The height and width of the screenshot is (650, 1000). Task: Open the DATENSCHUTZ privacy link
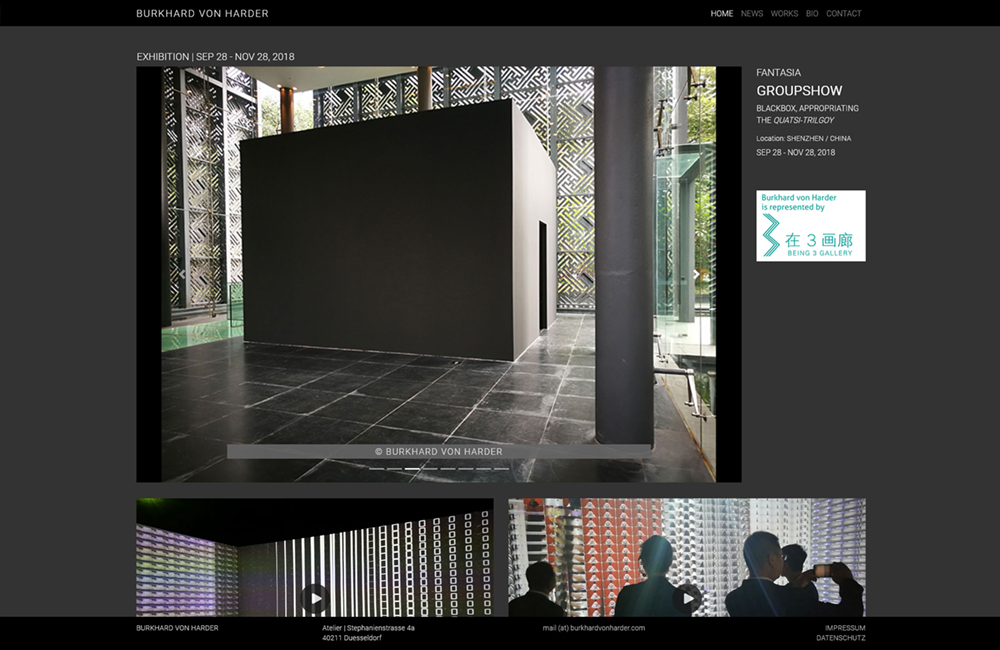coord(840,638)
